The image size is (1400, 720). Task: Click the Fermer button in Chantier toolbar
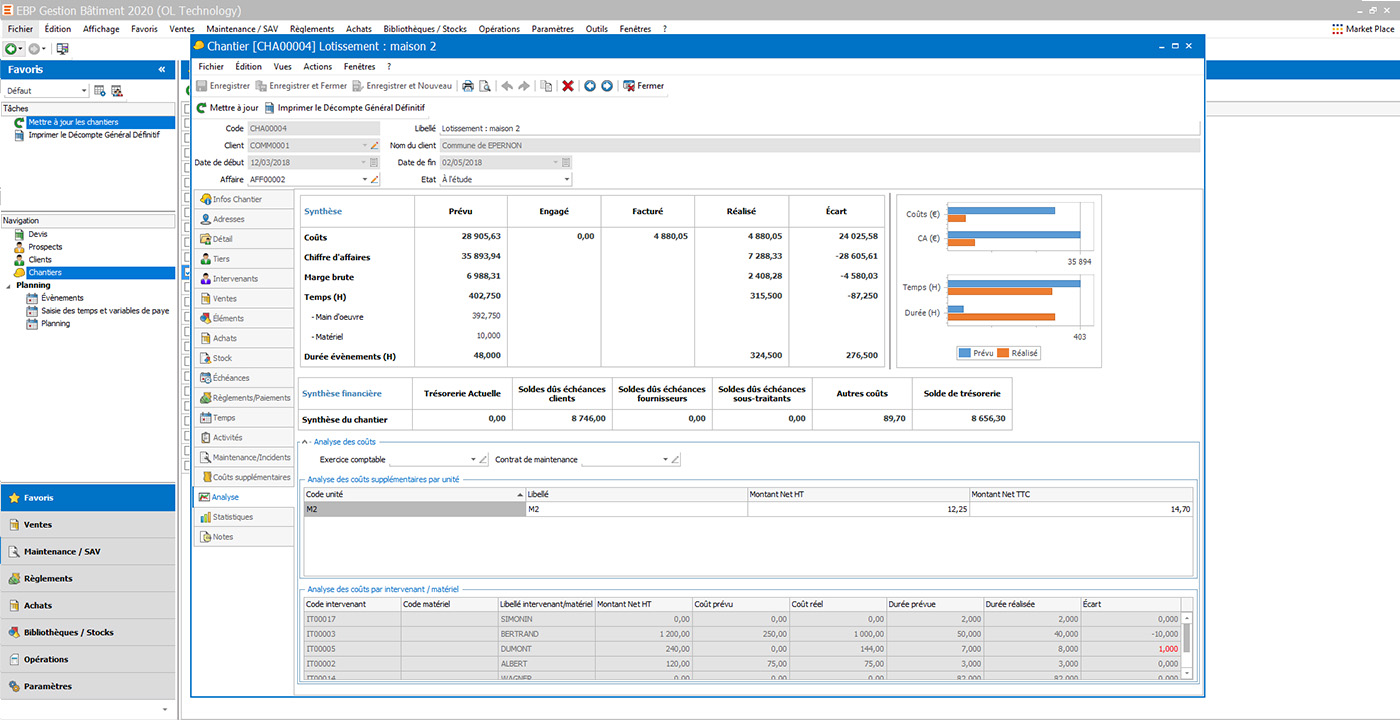point(643,86)
